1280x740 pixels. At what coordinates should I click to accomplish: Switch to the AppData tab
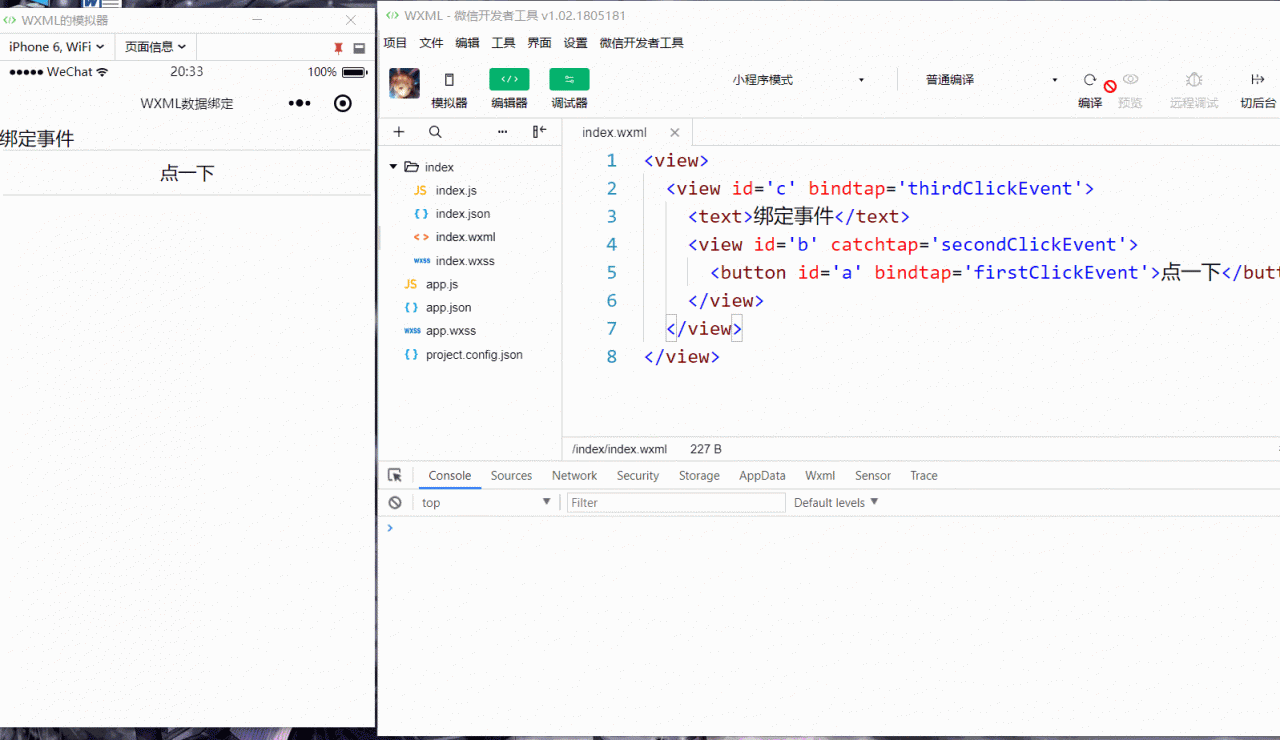(x=762, y=476)
